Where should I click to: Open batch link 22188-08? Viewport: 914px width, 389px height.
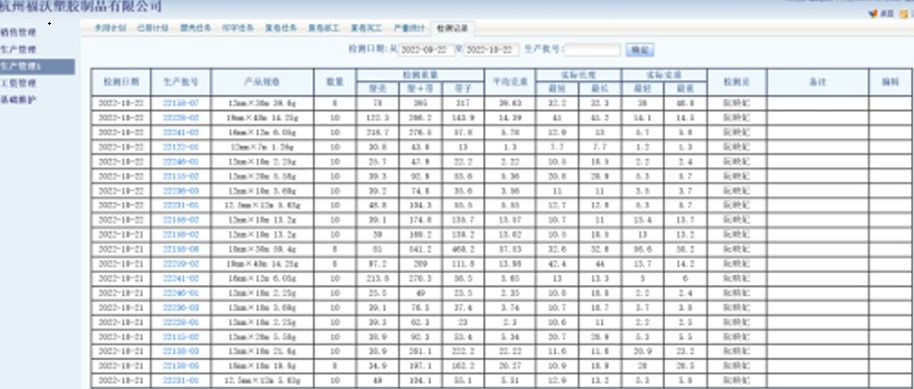(x=181, y=249)
